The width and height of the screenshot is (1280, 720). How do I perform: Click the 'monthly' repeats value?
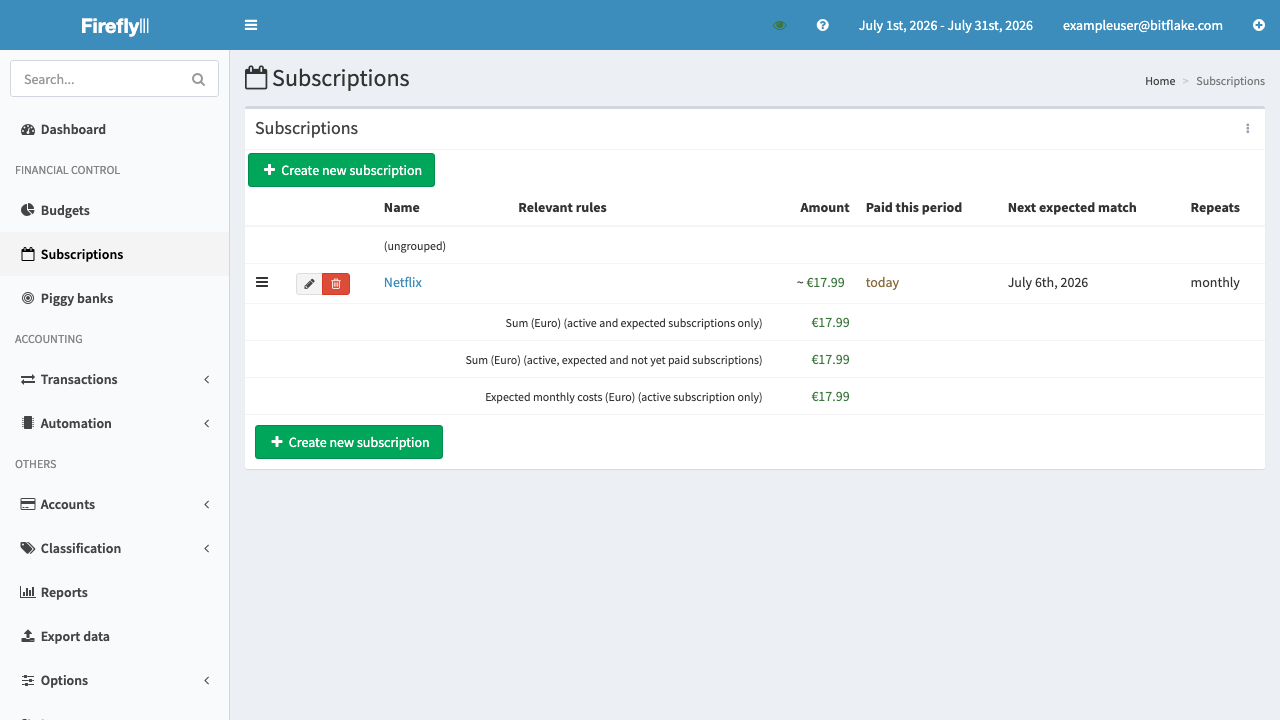click(1215, 282)
